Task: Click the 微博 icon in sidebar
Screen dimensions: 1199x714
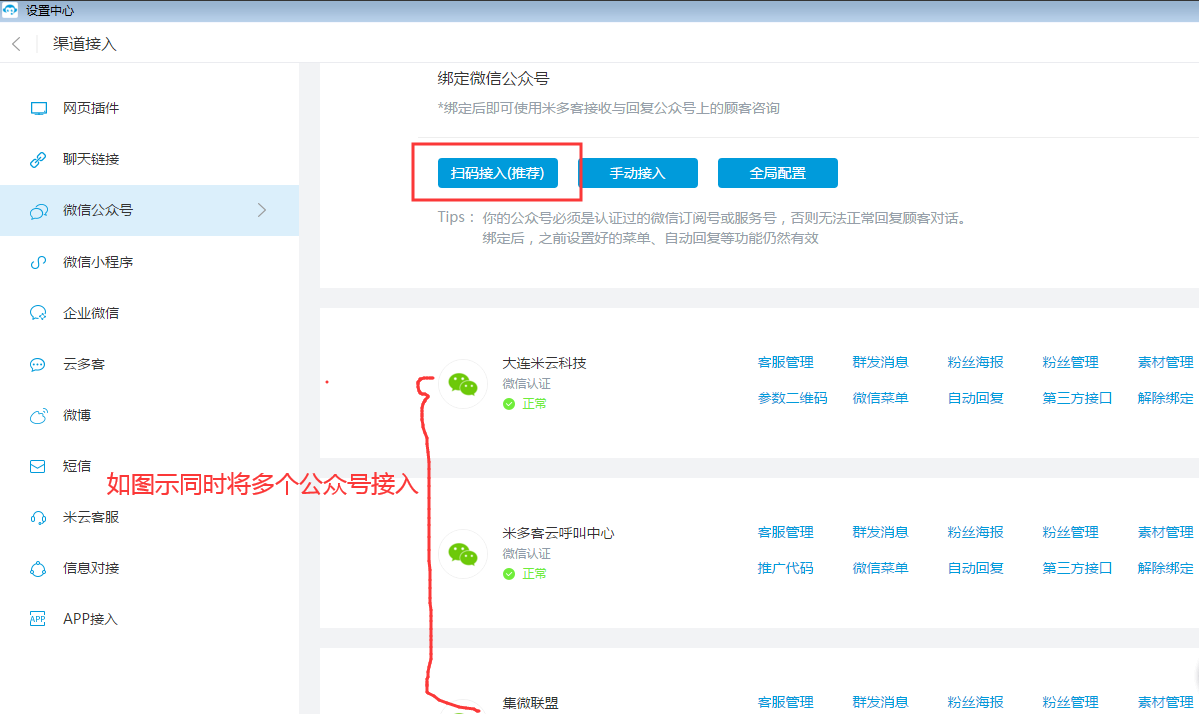Action: (39, 415)
